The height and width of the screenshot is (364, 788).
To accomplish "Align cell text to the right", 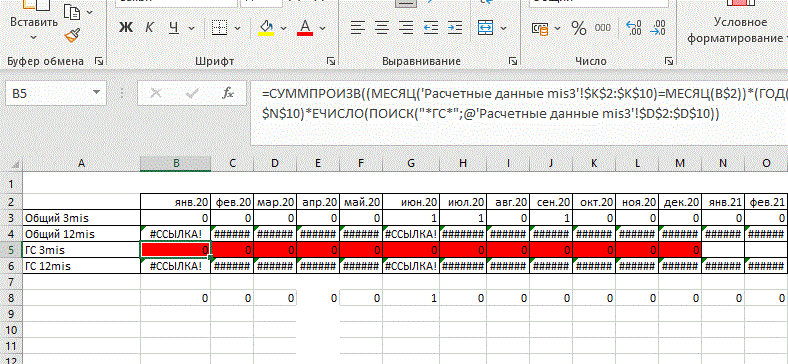I will coord(407,27).
